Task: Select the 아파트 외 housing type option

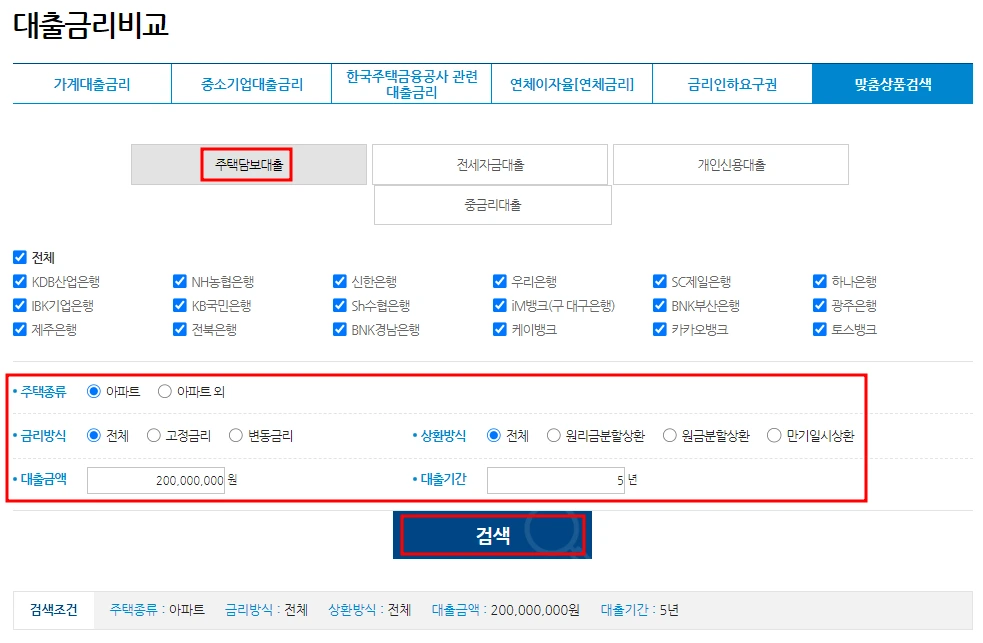Action: tap(163, 391)
